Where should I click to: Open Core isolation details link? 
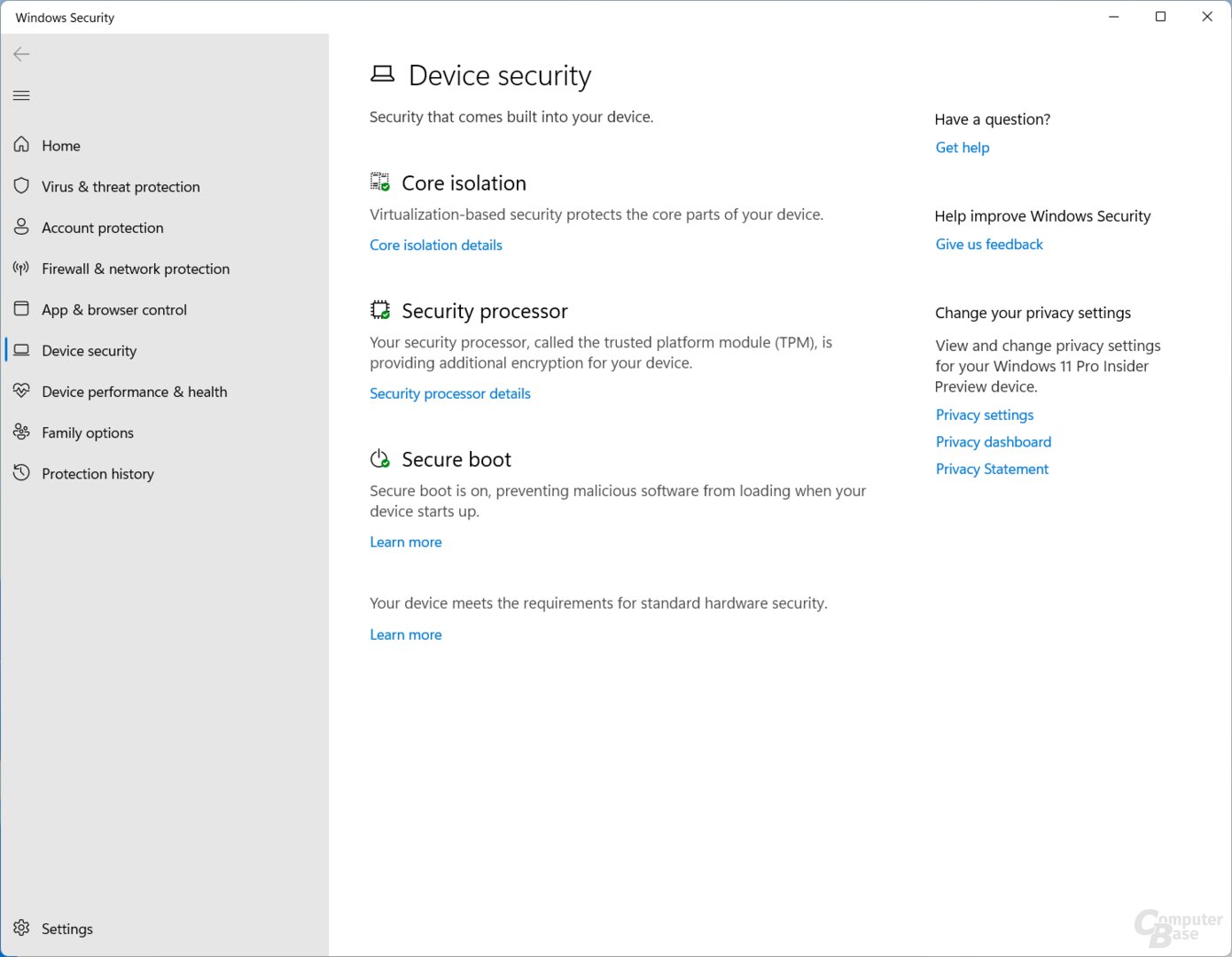436,245
